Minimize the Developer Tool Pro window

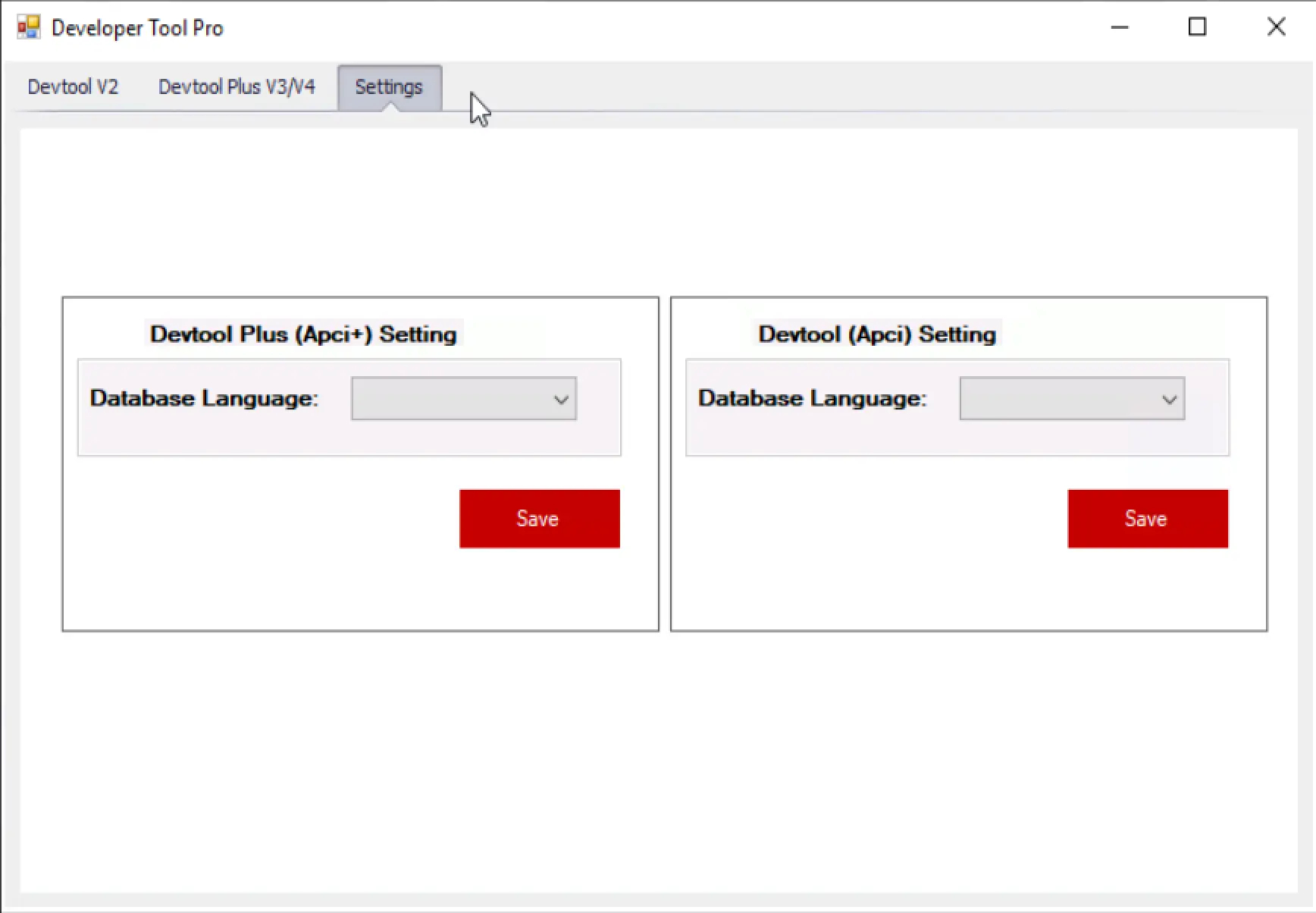1120,28
